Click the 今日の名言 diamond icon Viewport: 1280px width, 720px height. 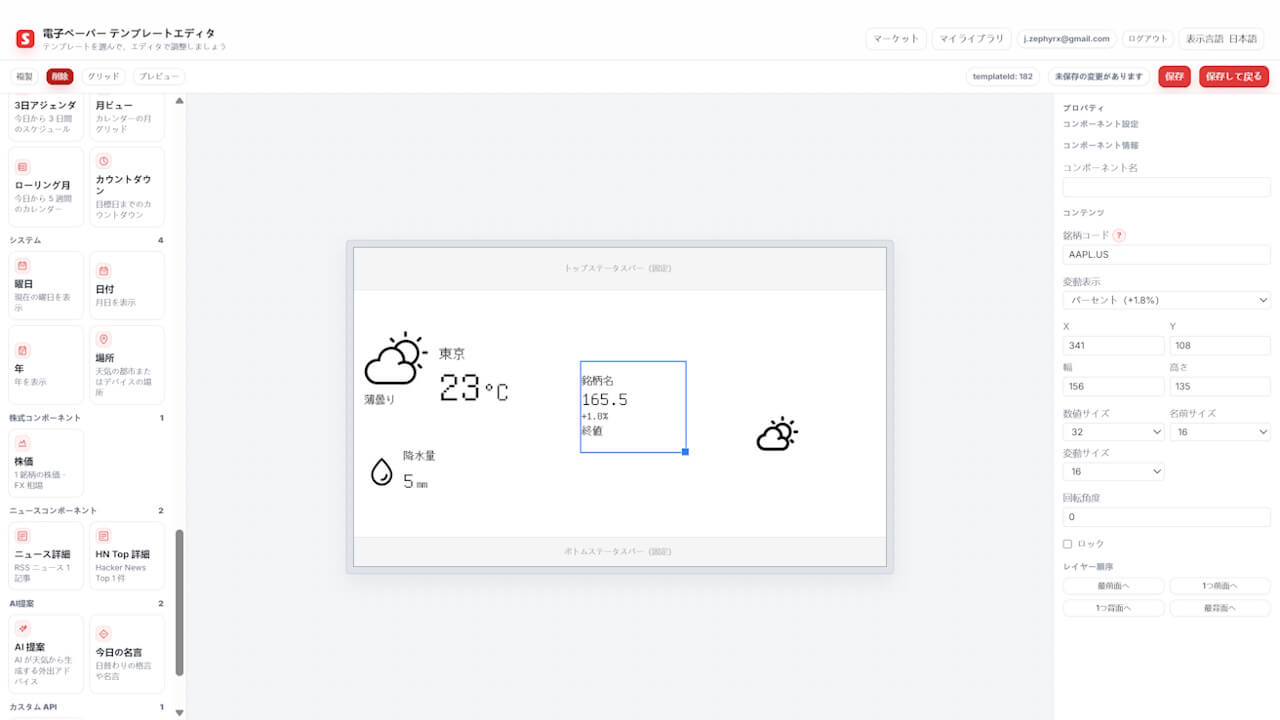(104, 633)
